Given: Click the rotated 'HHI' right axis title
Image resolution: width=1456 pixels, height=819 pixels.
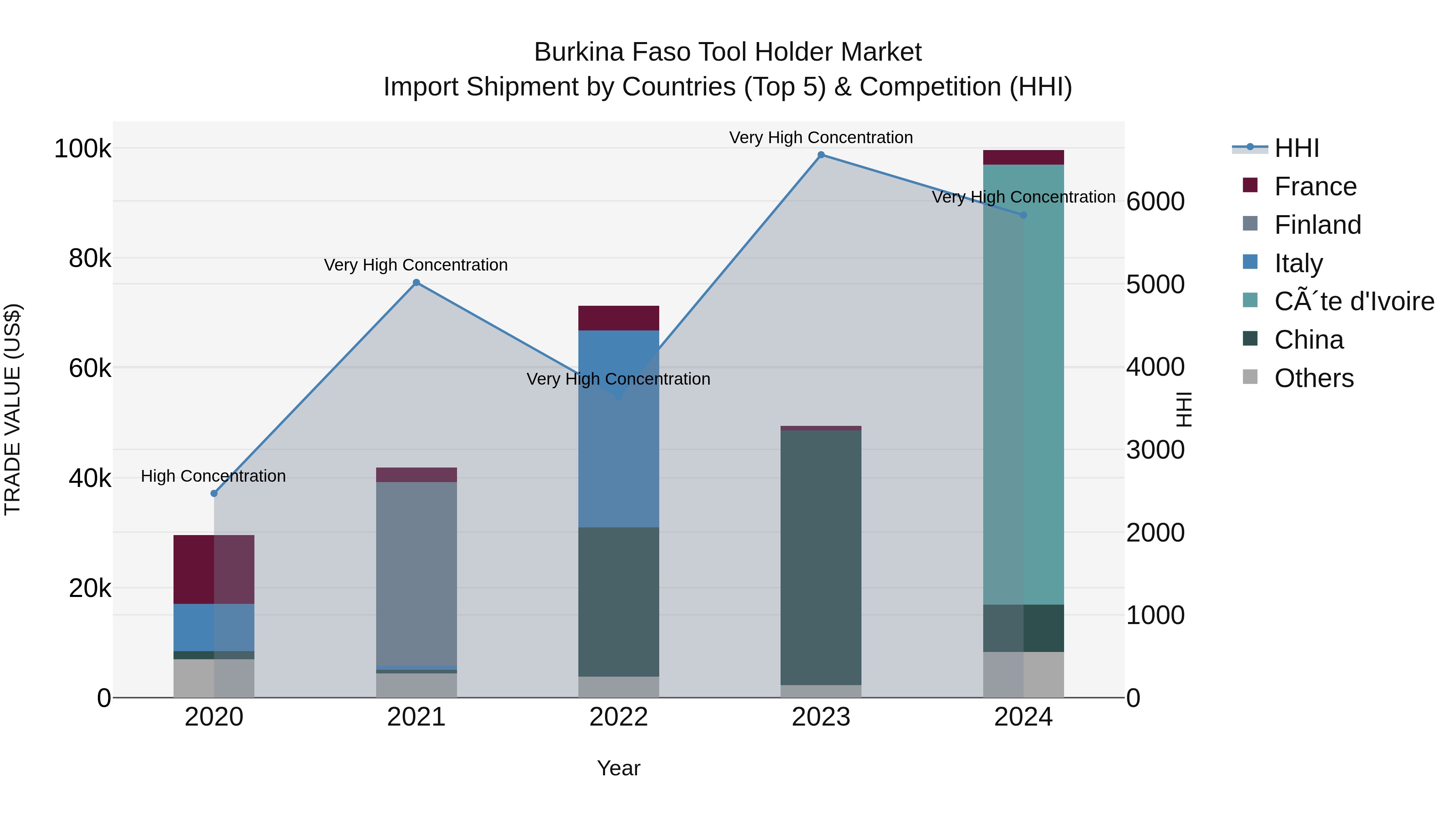Looking at the screenshot, I should [1184, 409].
